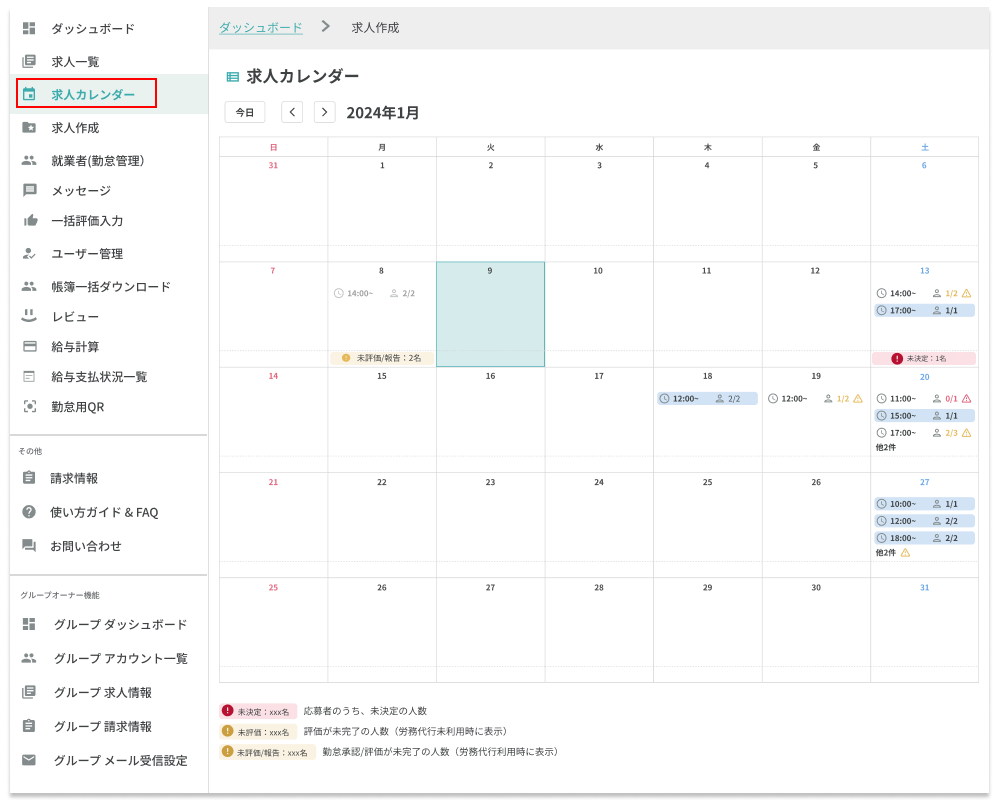Viewport: 1000px width, 800px height.
Task: Click the ユーザー管理 user icon
Action: click(29, 253)
